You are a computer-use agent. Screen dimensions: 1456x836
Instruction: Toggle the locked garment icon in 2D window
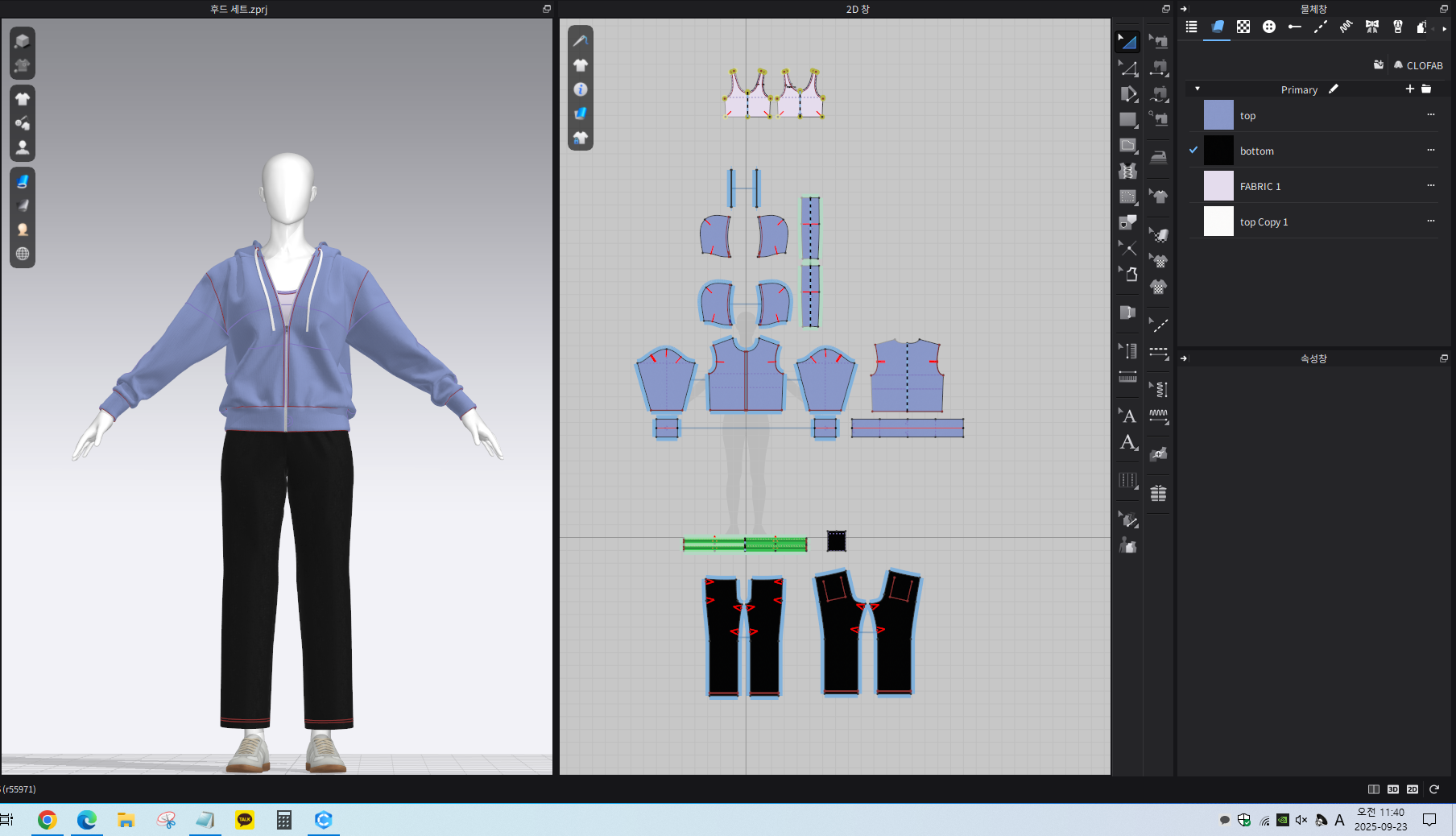coord(580,139)
